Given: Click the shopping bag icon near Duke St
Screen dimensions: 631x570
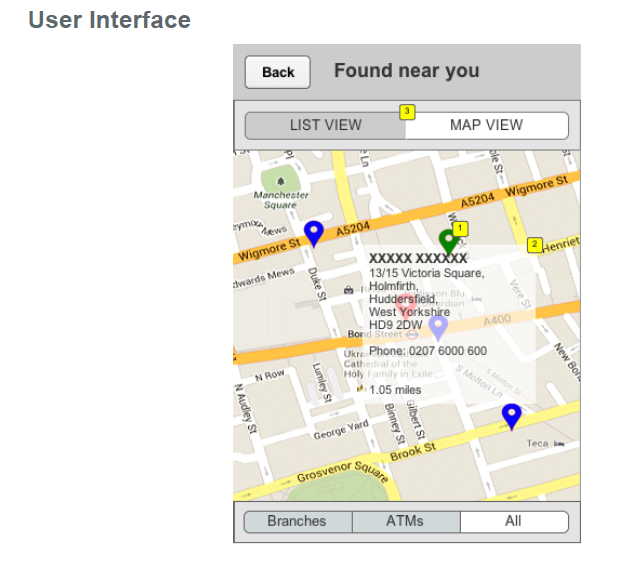Looking at the screenshot, I should (348, 289).
